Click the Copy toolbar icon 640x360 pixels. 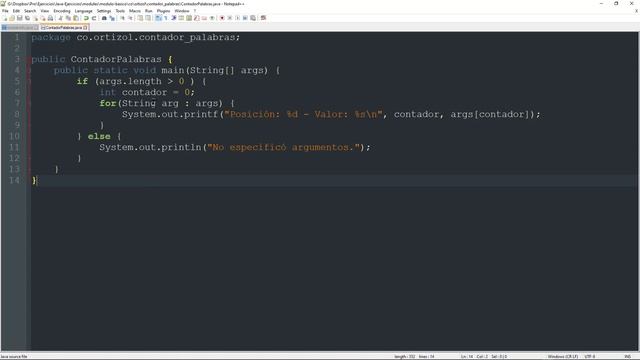68,18
